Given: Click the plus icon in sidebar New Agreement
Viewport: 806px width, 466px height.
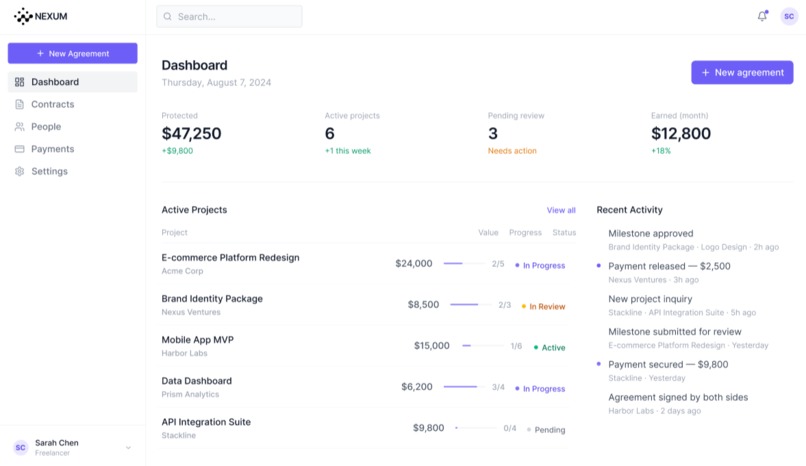Looking at the screenshot, I should (x=40, y=53).
